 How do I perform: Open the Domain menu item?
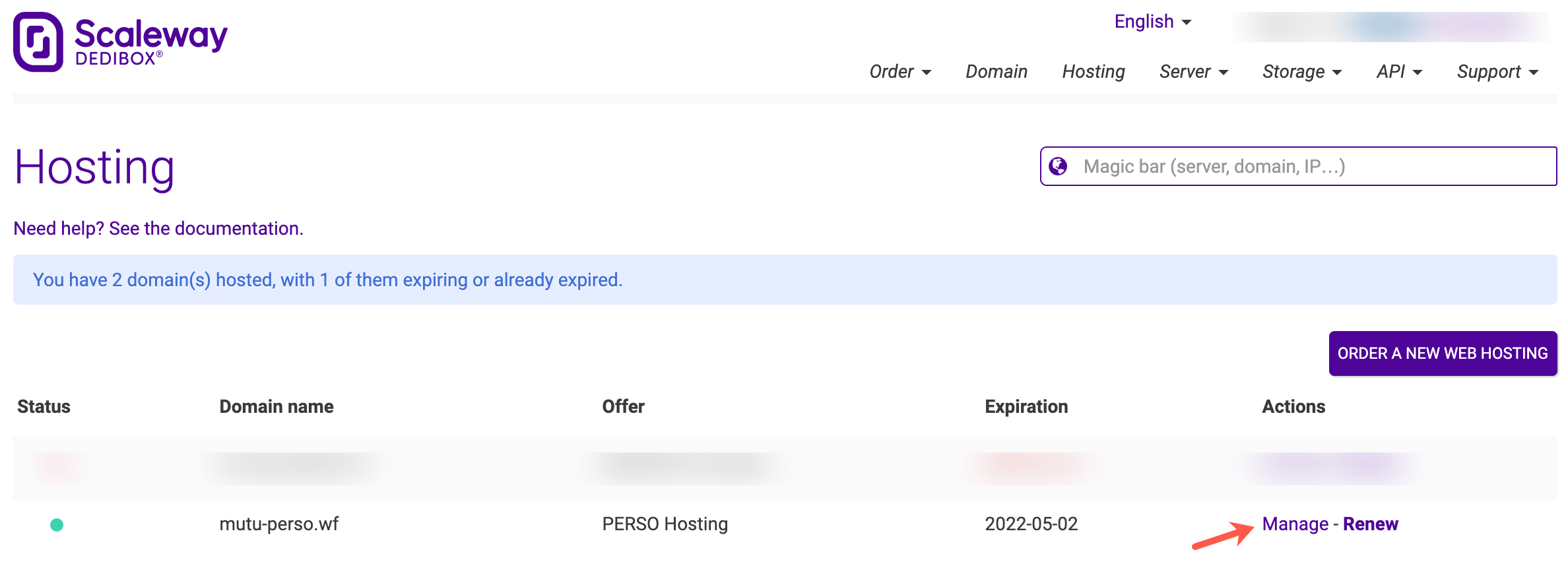[x=996, y=71]
